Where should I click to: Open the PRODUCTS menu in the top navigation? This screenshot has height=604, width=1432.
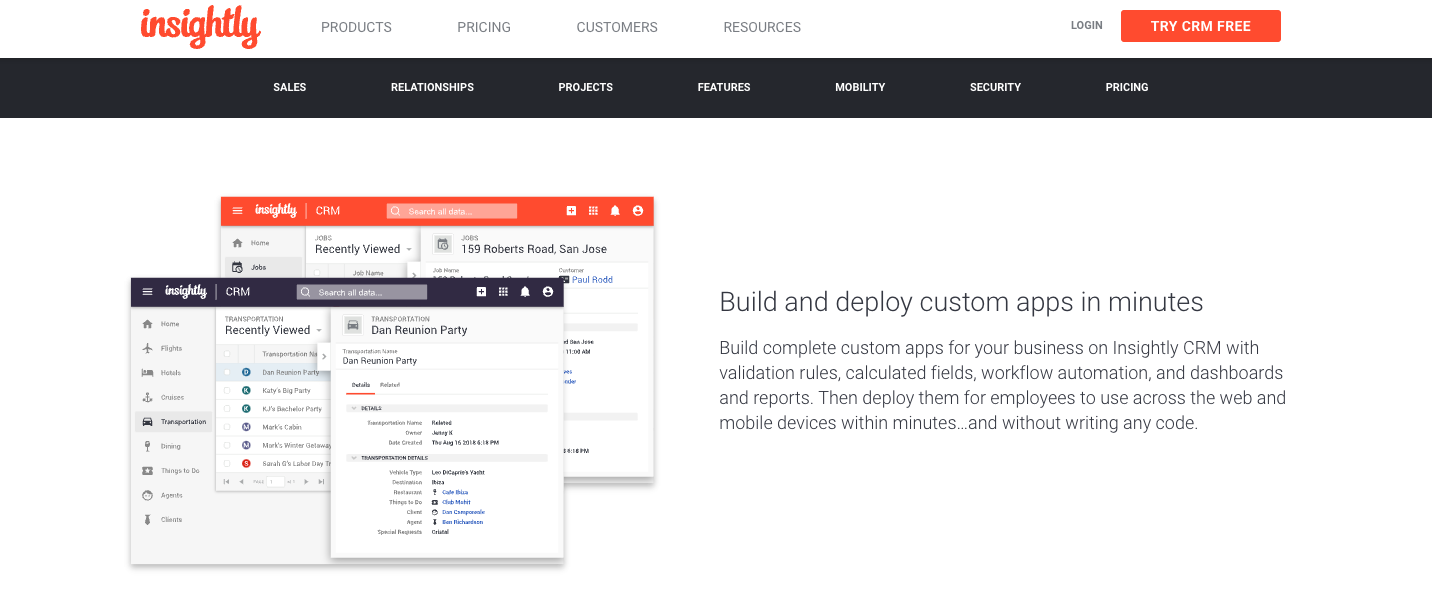356,27
